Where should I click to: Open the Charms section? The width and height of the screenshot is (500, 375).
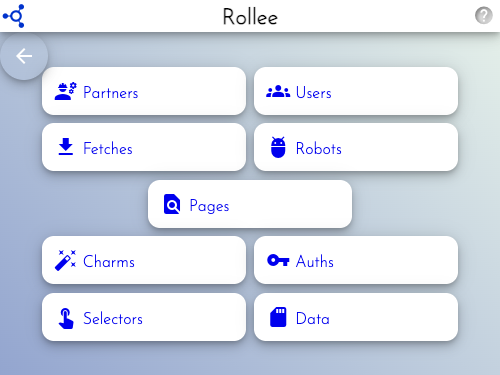tap(144, 260)
